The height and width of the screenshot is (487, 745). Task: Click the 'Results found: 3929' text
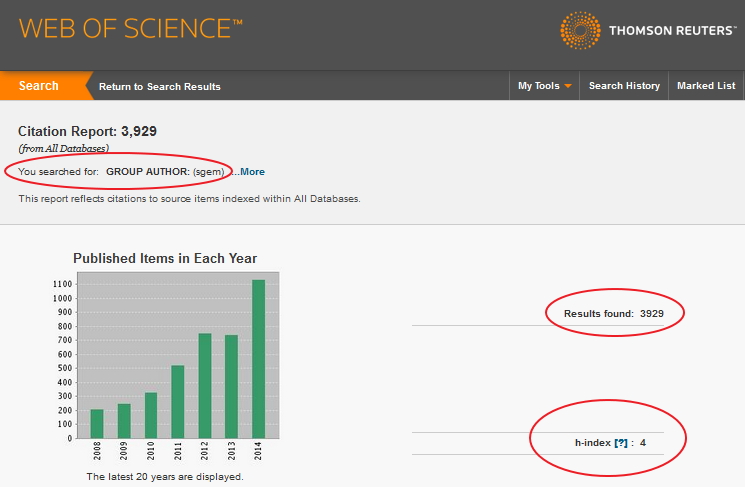click(613, 314)
